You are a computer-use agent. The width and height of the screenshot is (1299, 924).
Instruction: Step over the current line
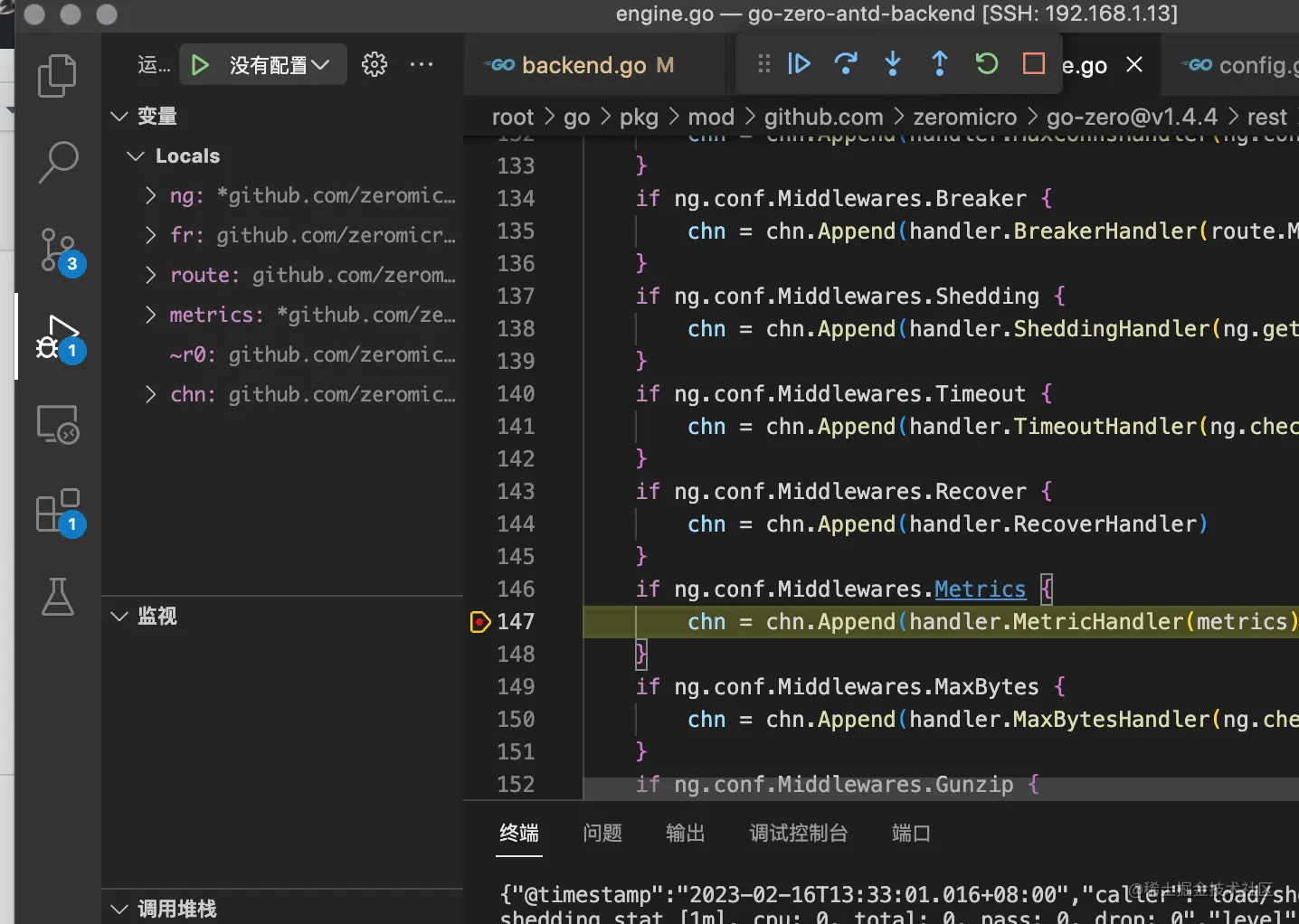(846, 63)
